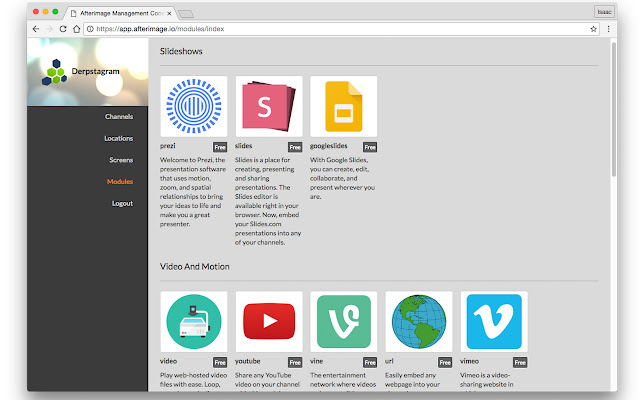Screen dimensions: 640x400
Task: Go to Channels in the sidebar
Action: 119,117
